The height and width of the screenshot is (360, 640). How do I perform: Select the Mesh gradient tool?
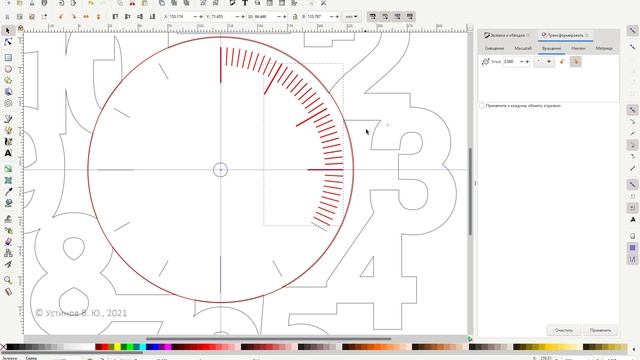(8, 180)
